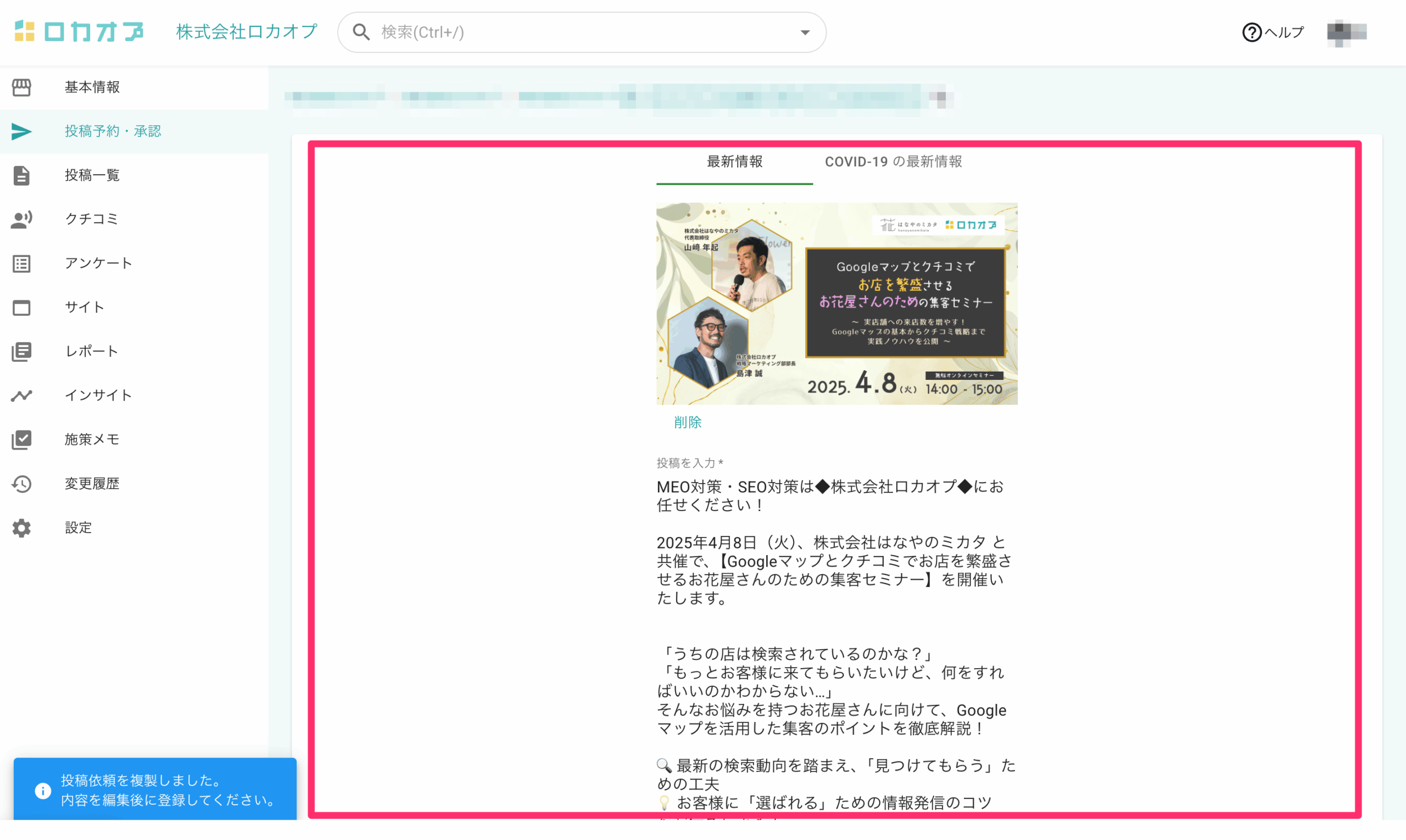Click the クチコミ person-speaking icon
The height and width of the screenshot is (840, 1406).
(21, 220)
